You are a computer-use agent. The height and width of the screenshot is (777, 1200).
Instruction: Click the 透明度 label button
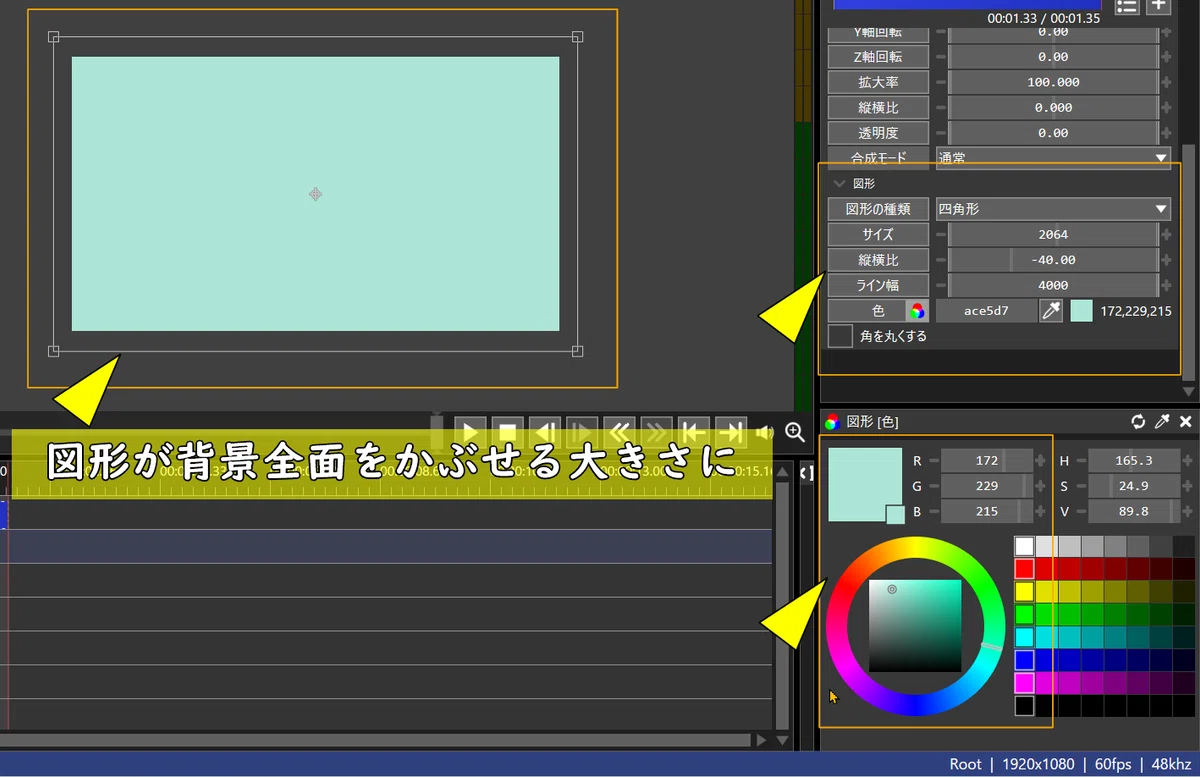click(878, 132)
